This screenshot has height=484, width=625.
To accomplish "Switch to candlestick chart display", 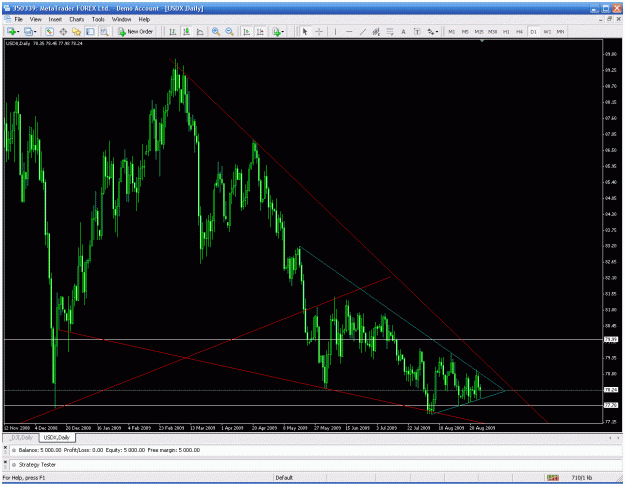I will [x=186, y=31].
